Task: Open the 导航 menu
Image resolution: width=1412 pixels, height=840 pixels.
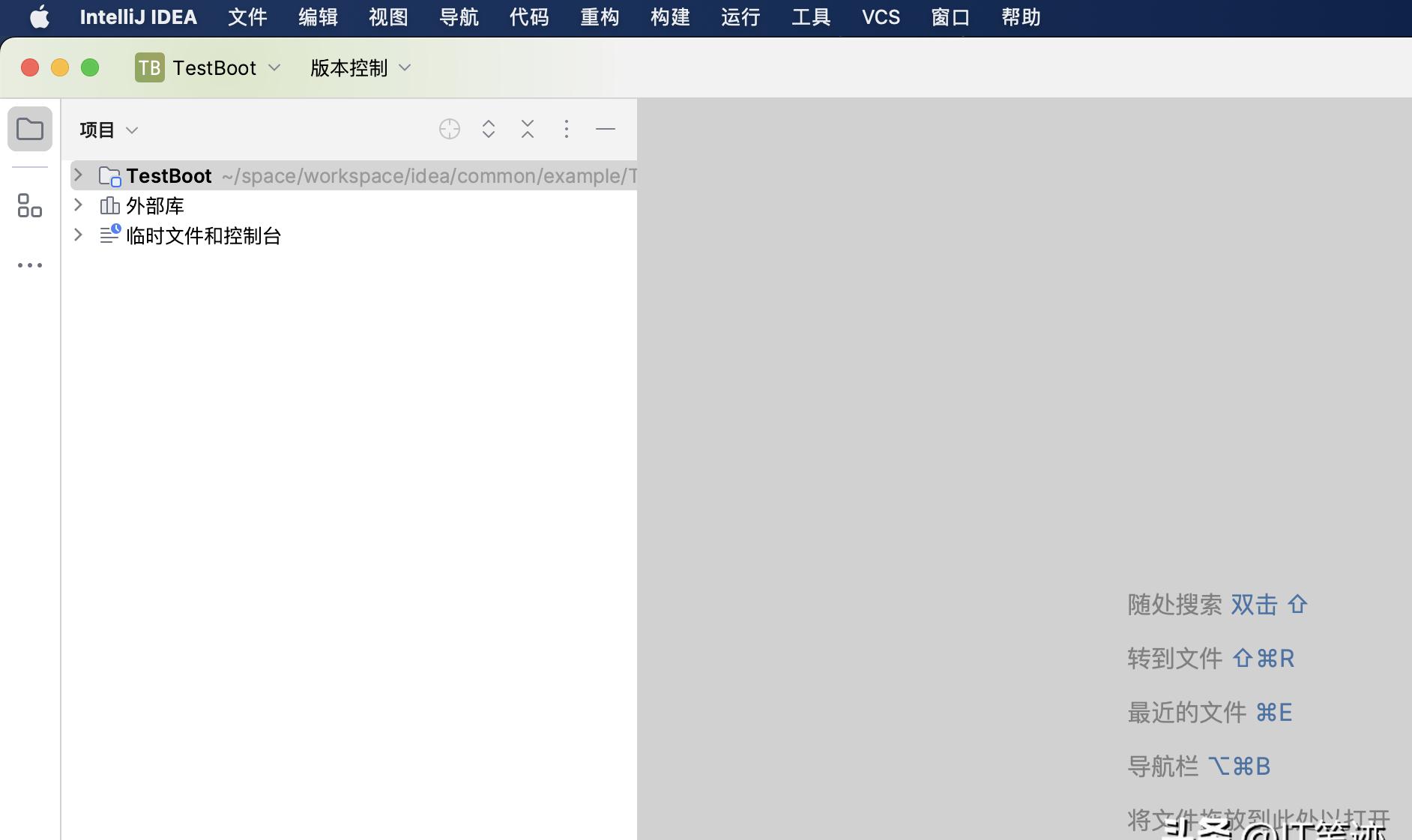Action: (459, 17)
